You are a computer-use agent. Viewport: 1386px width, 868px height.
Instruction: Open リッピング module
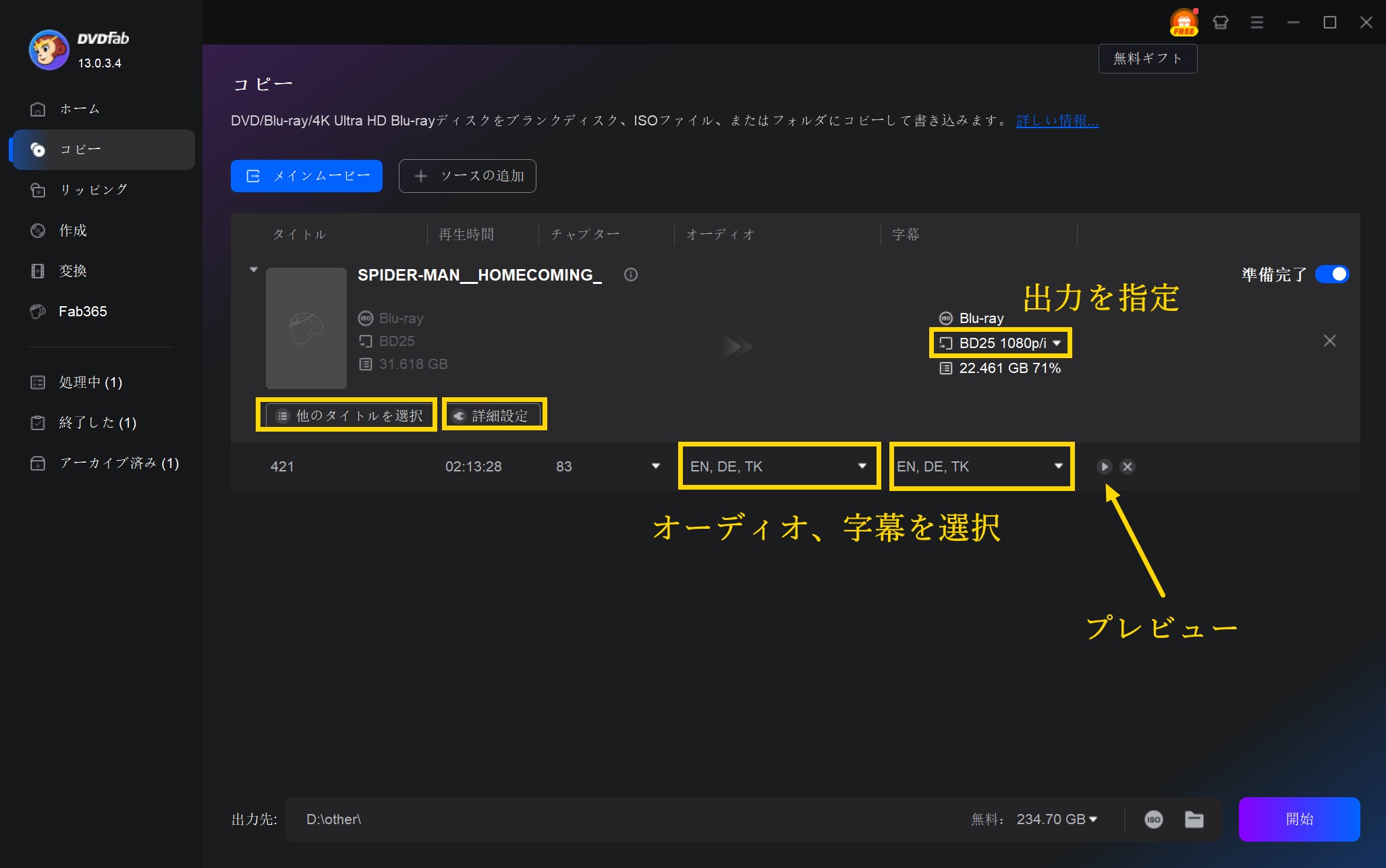103,190
